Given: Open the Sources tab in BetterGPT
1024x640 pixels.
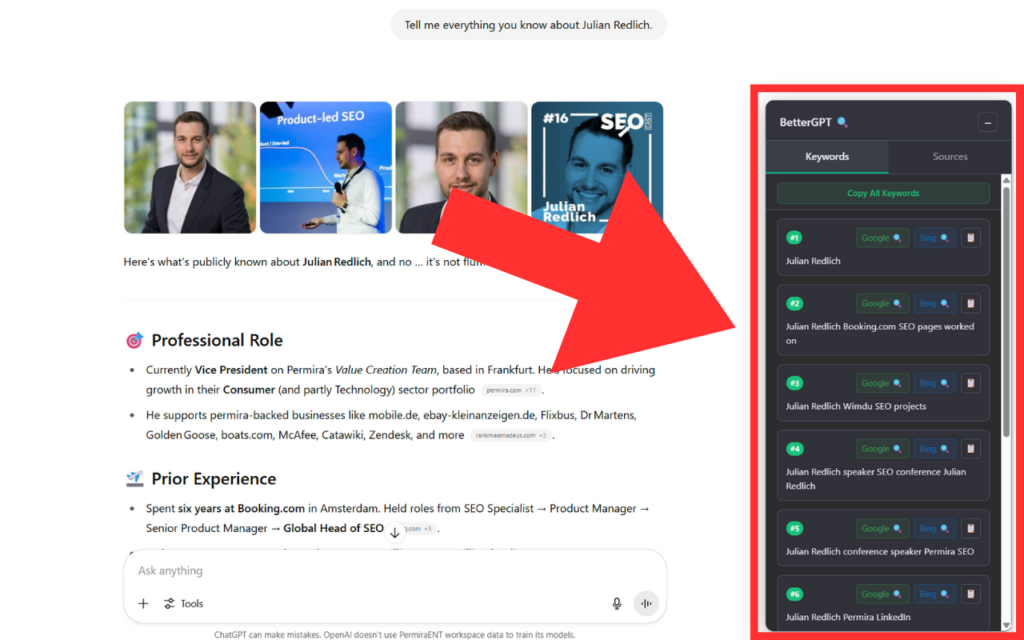Looking at the screenshot, I should click(x=950, y=157).
